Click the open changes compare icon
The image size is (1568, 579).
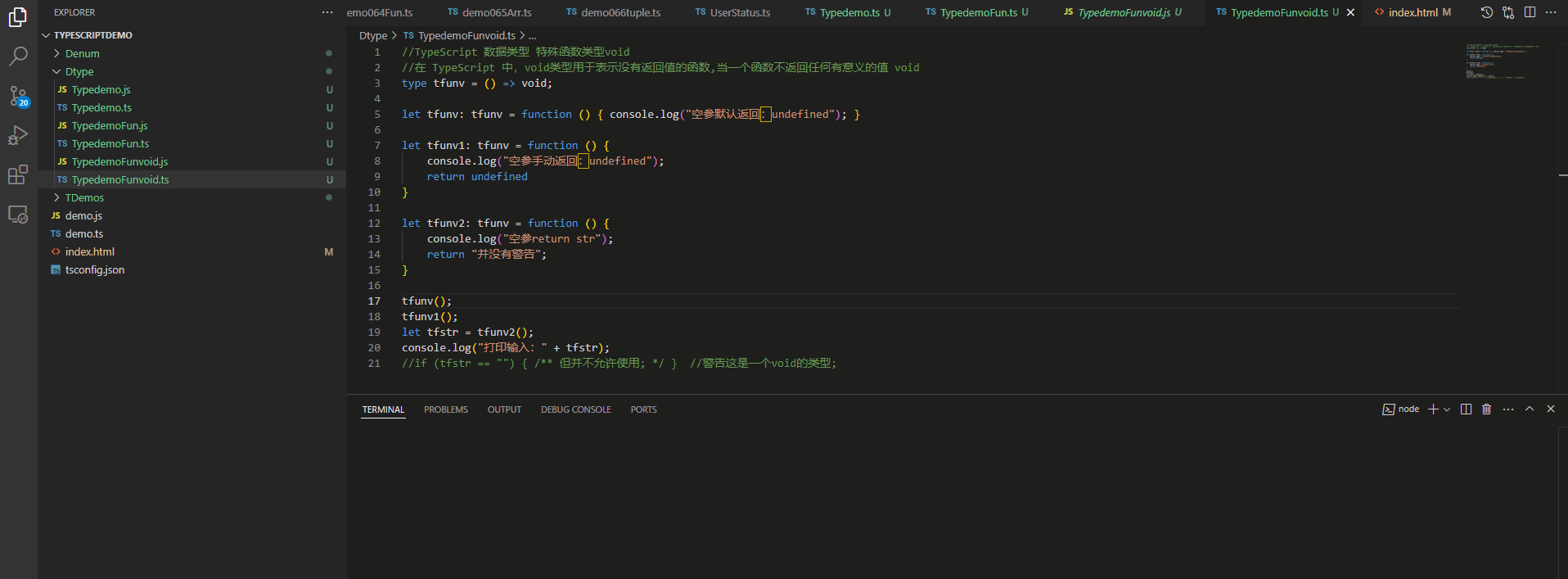[x=1508, y=12]
